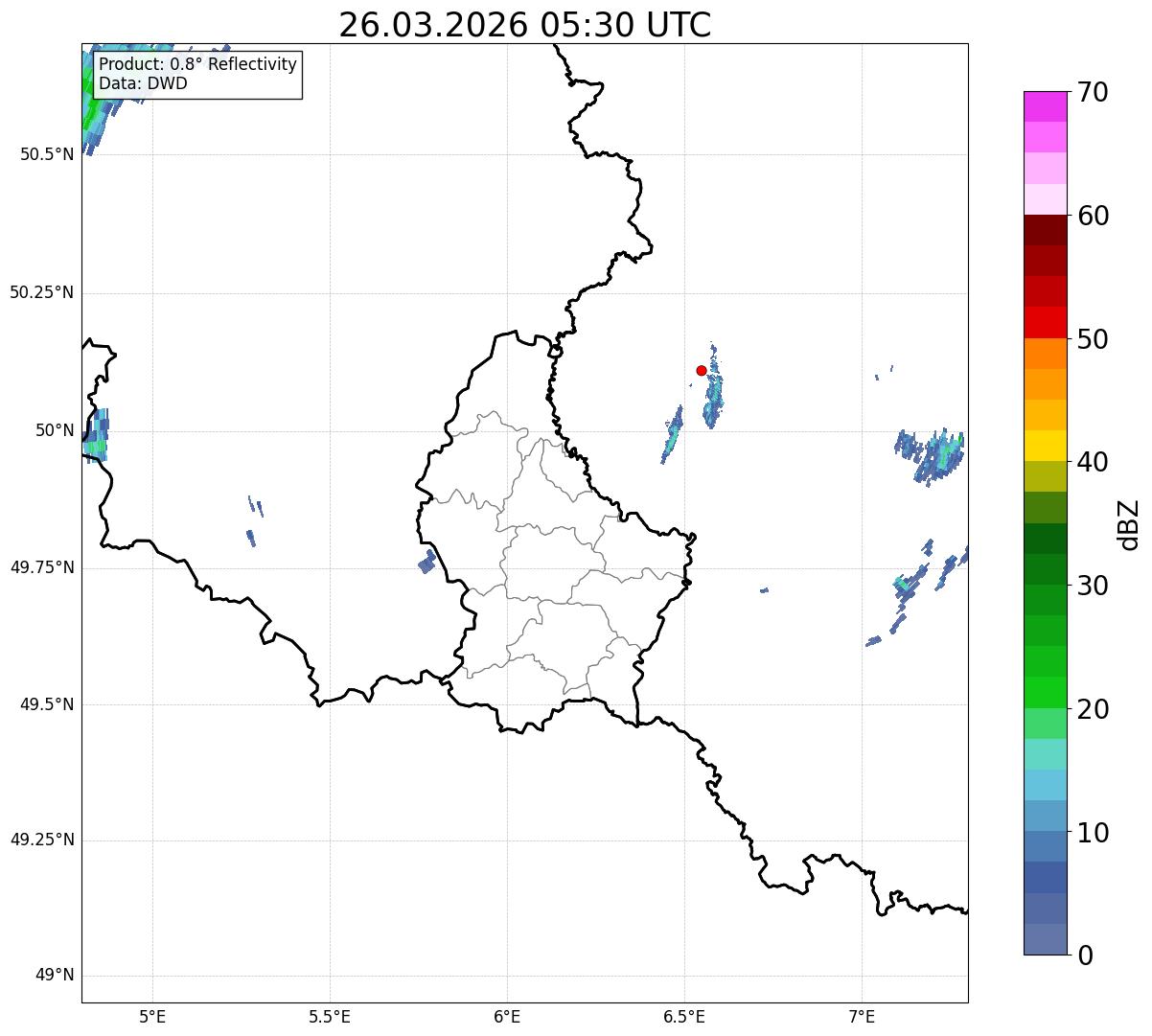1152x1036 pixels.
Task: Click the 49.5°N latitude label
Action: tap(47, 704)
